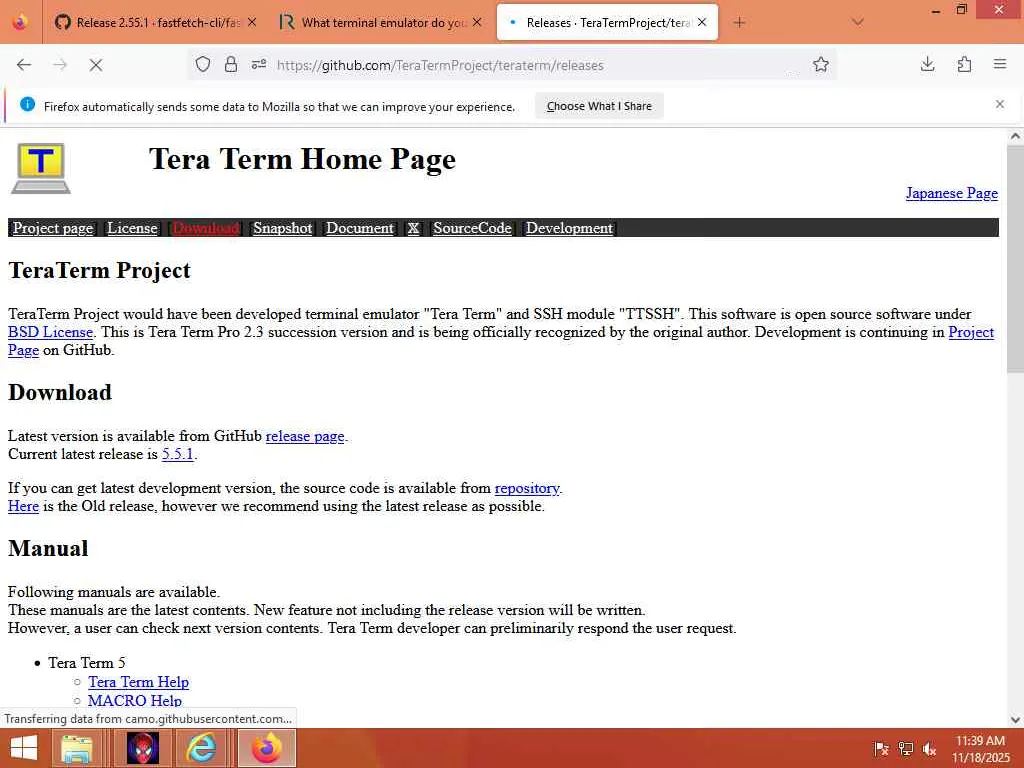The height and width of the screenshot is (768, 1024).
Task: Close the TeraTermProject releases tab
Action: point(702,22)
